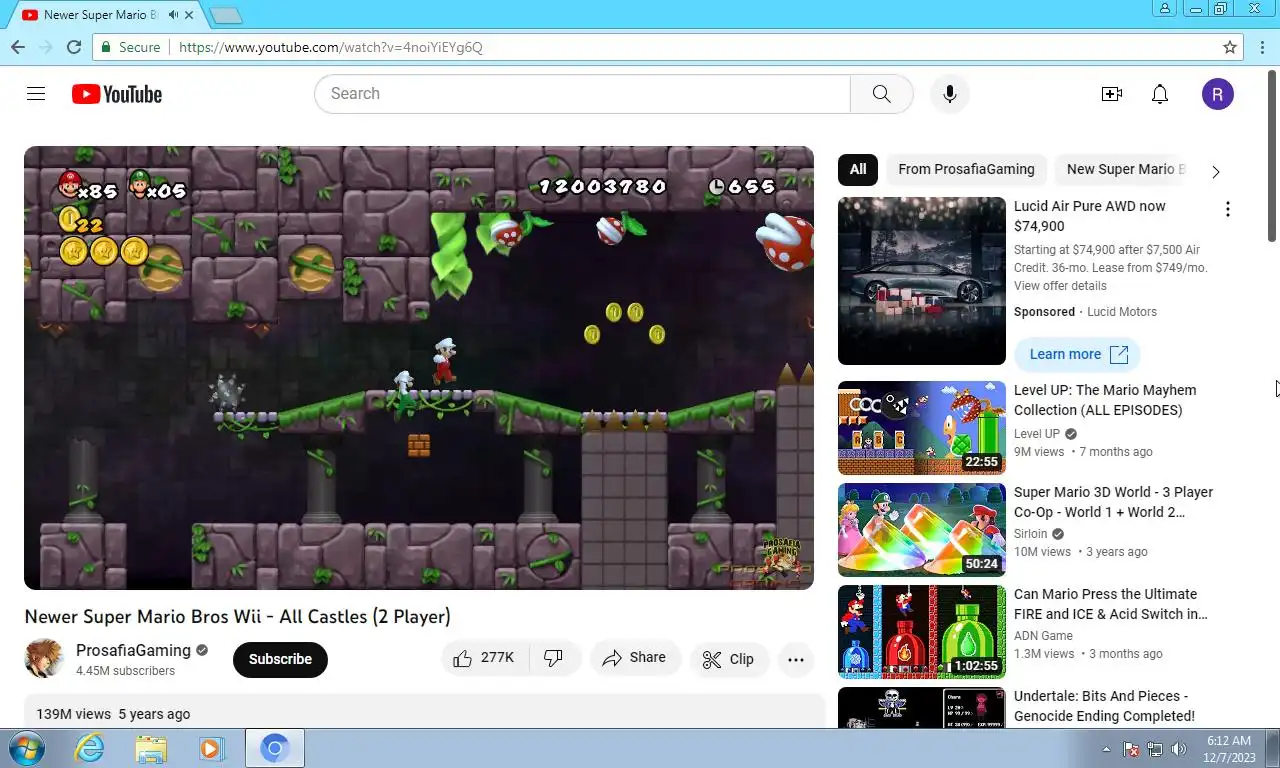Switch to the Newer Super Mario browser tab
This screenshot has width=1280, height=768.
pos(100,15)
